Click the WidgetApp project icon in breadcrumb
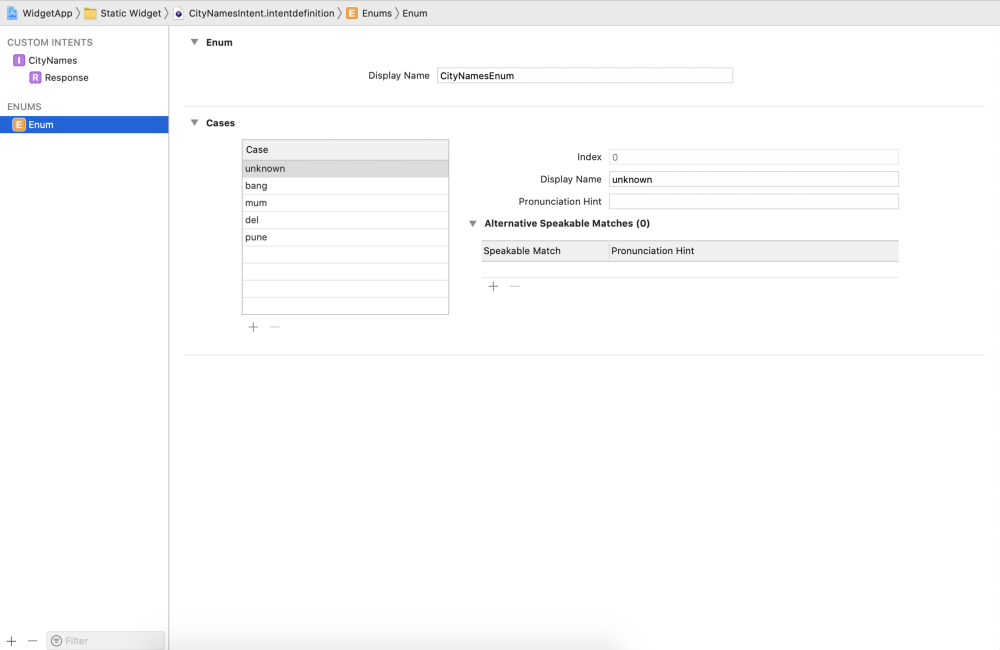 point(12,13)
